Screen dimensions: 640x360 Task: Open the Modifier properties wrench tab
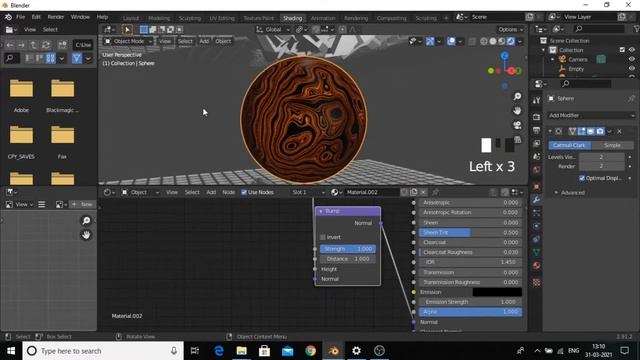pos(536,200)
